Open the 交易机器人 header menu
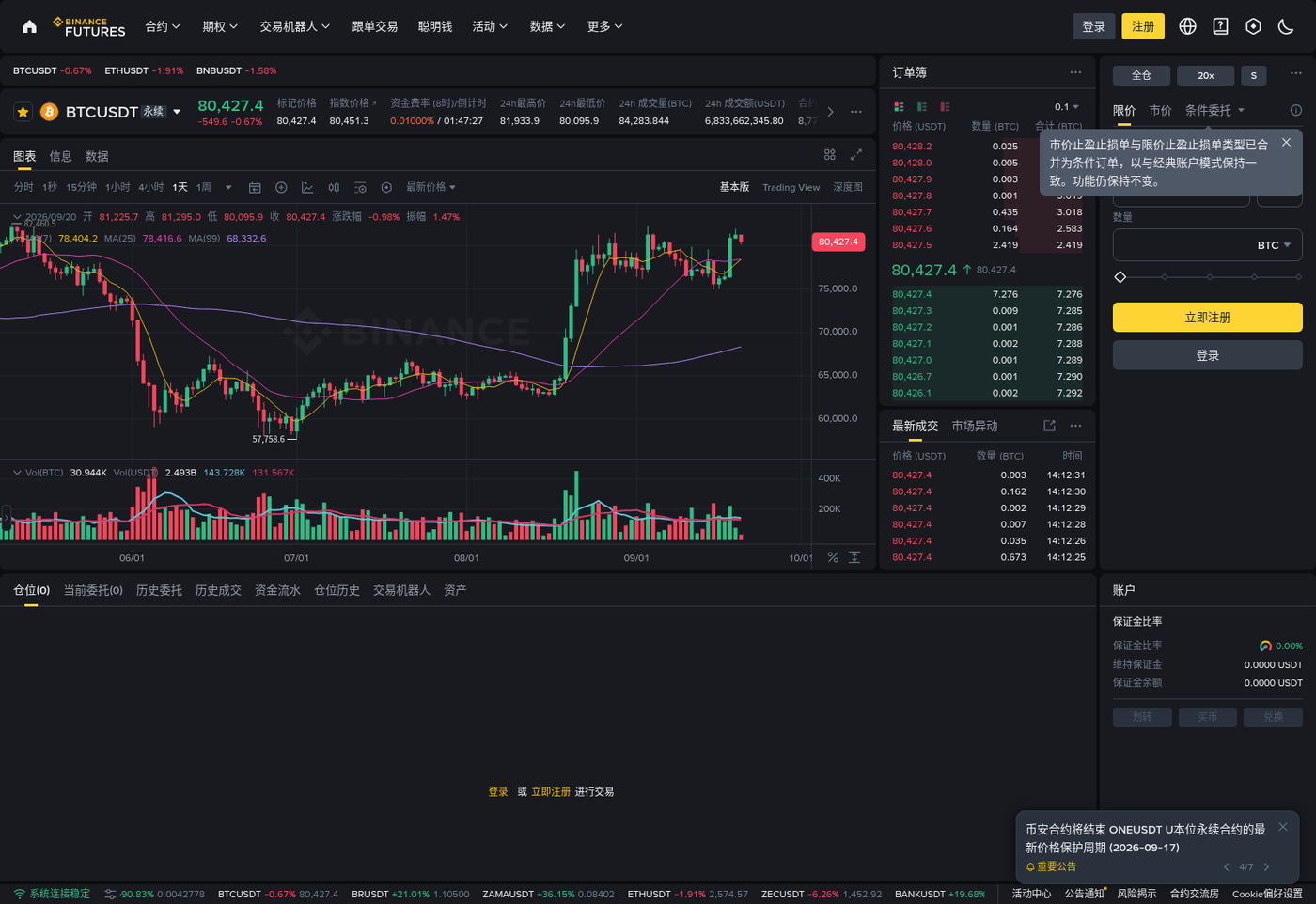 295,26
